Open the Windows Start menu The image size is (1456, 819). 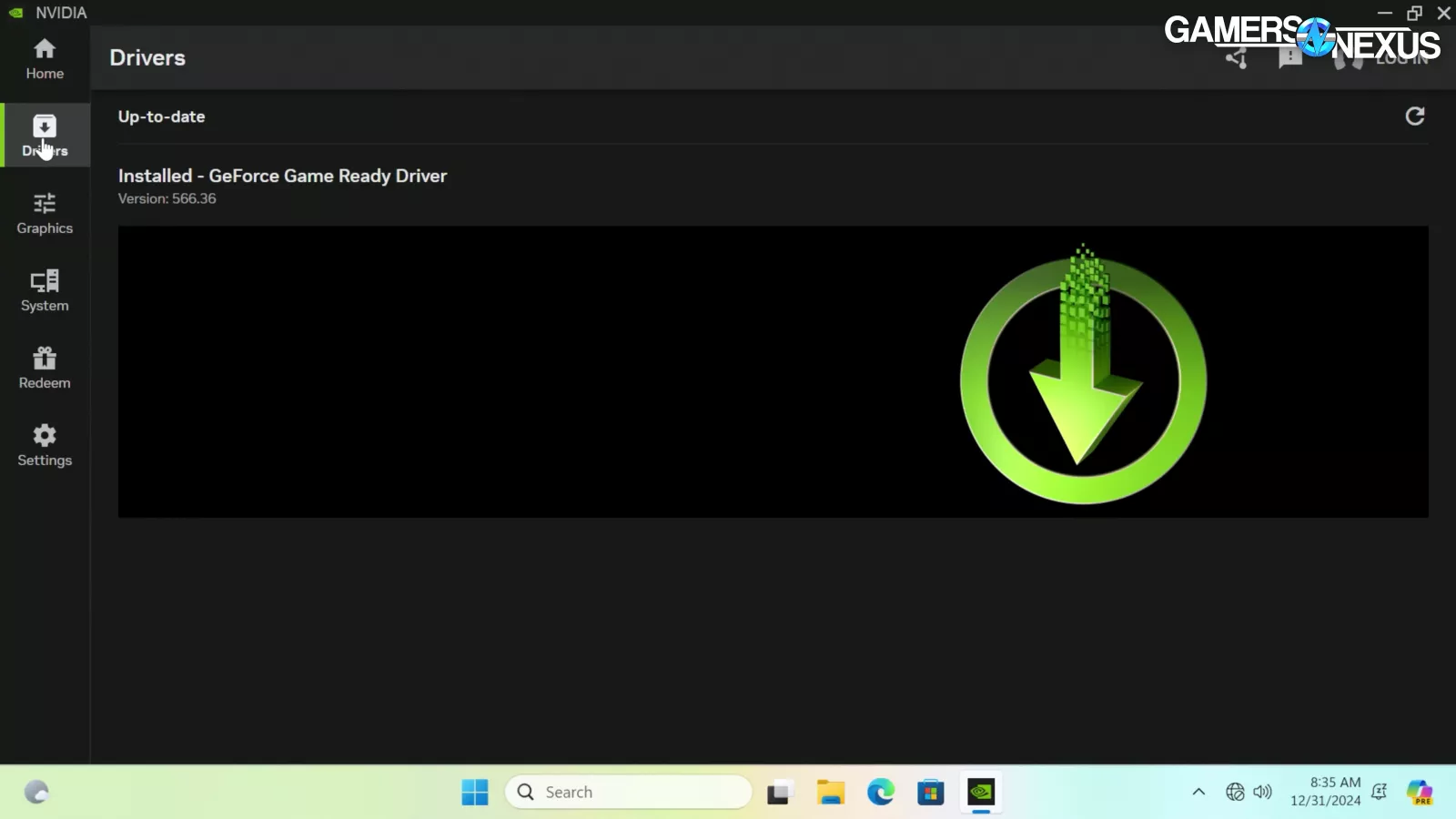(x=474, y=792)
